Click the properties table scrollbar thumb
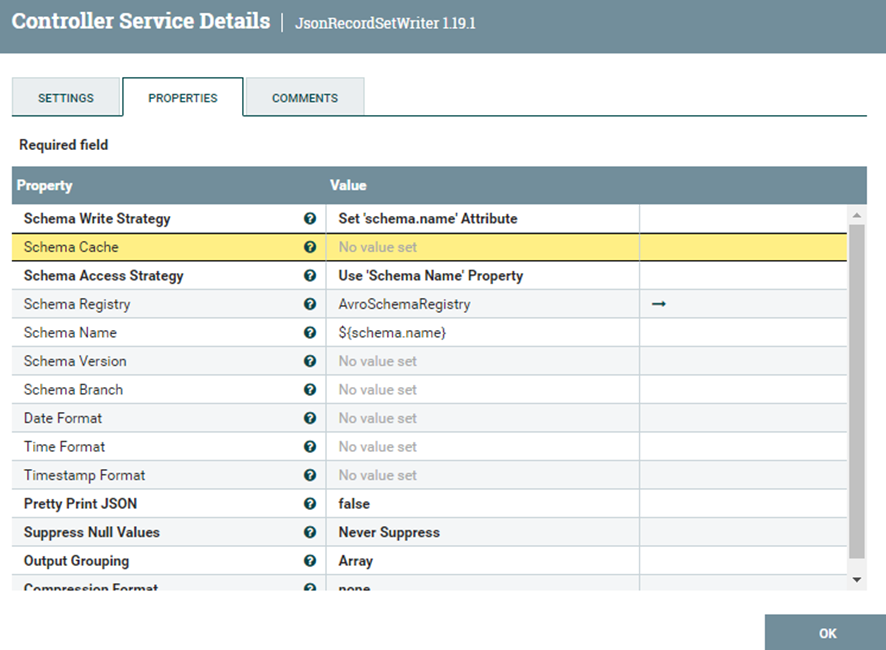 click(857, 391)
